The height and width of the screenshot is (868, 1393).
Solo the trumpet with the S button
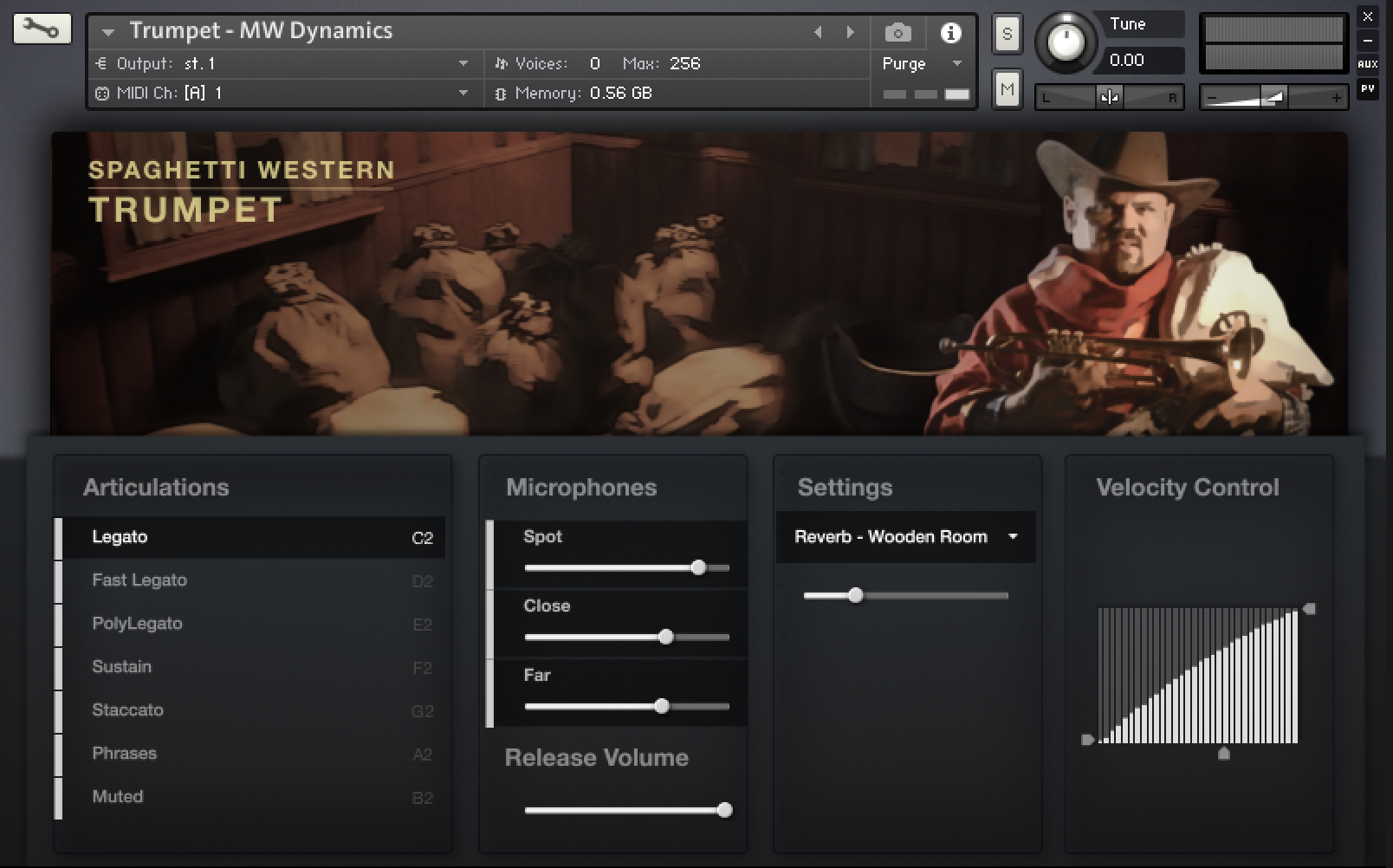pos(1006,34)
